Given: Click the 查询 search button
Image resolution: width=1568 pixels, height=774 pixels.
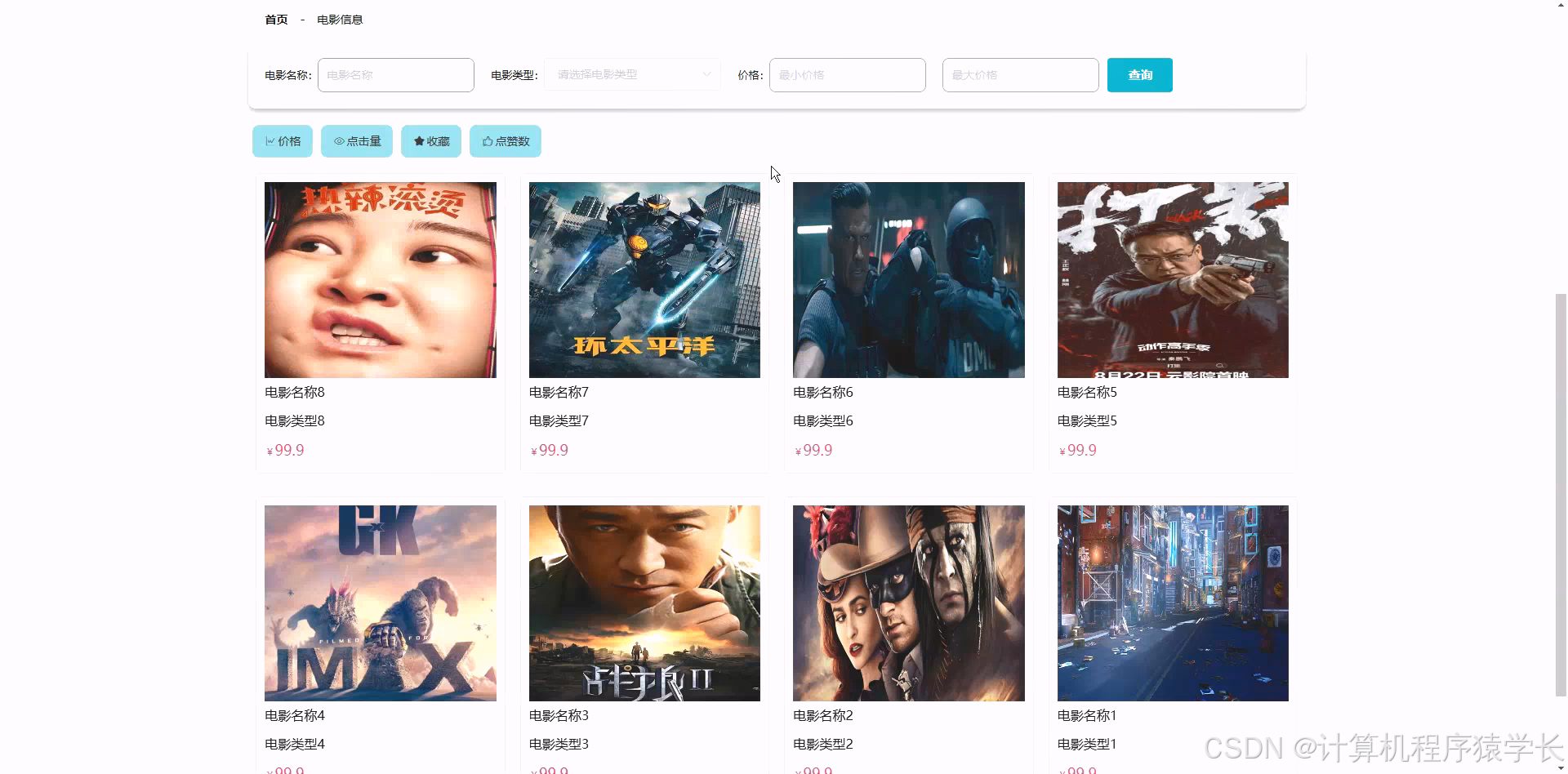Looking at the screenshot, I should point(1140,75).
